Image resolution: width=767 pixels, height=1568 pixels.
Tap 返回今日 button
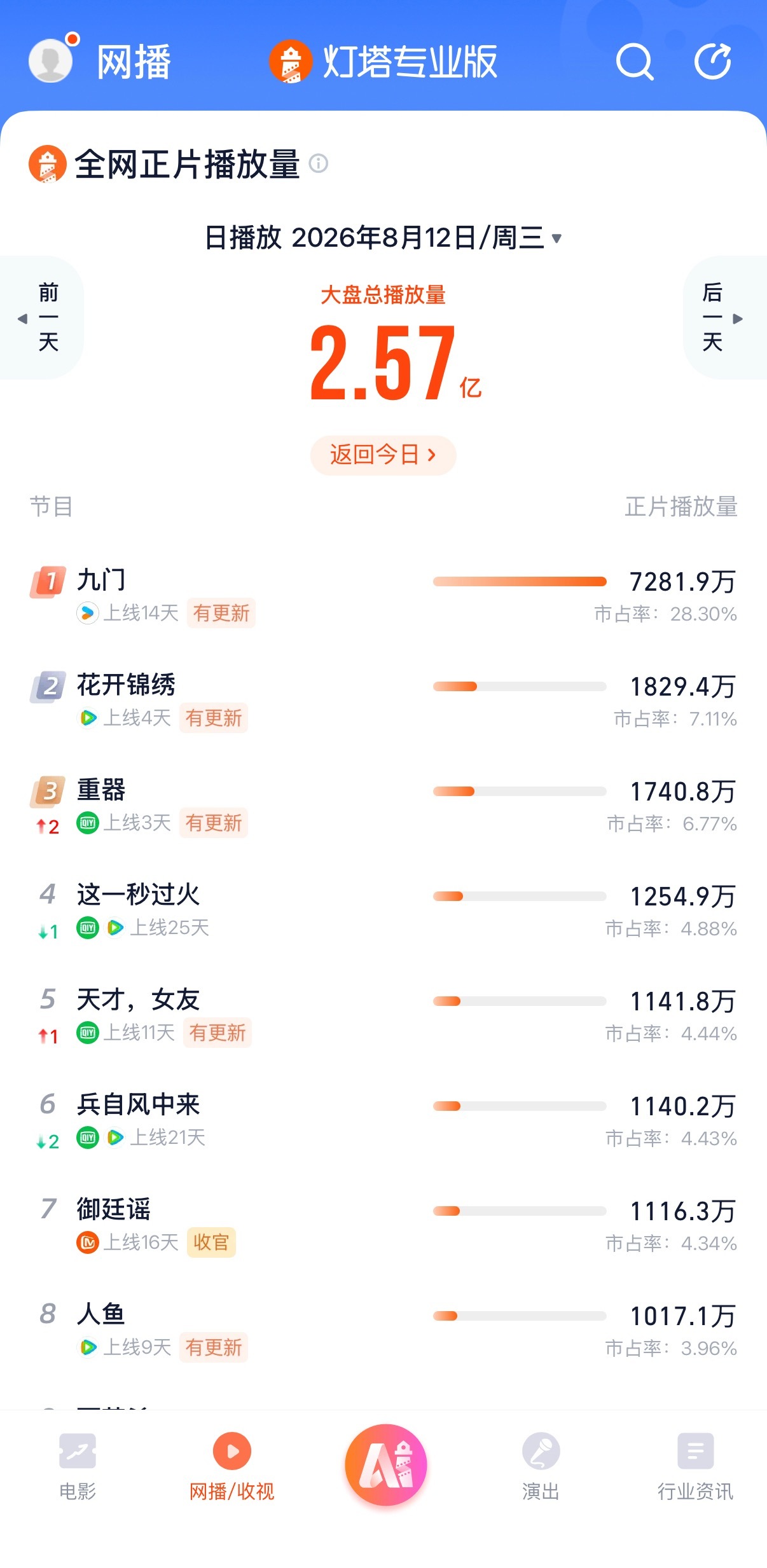point(383,455)
